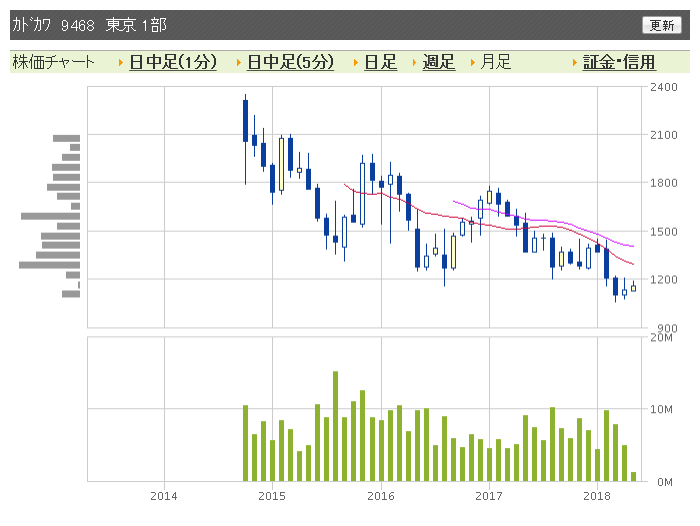Click the orange arrow before 週足
Image resolution: width=700 pixels, height=526 pixels.
point(414,63)
